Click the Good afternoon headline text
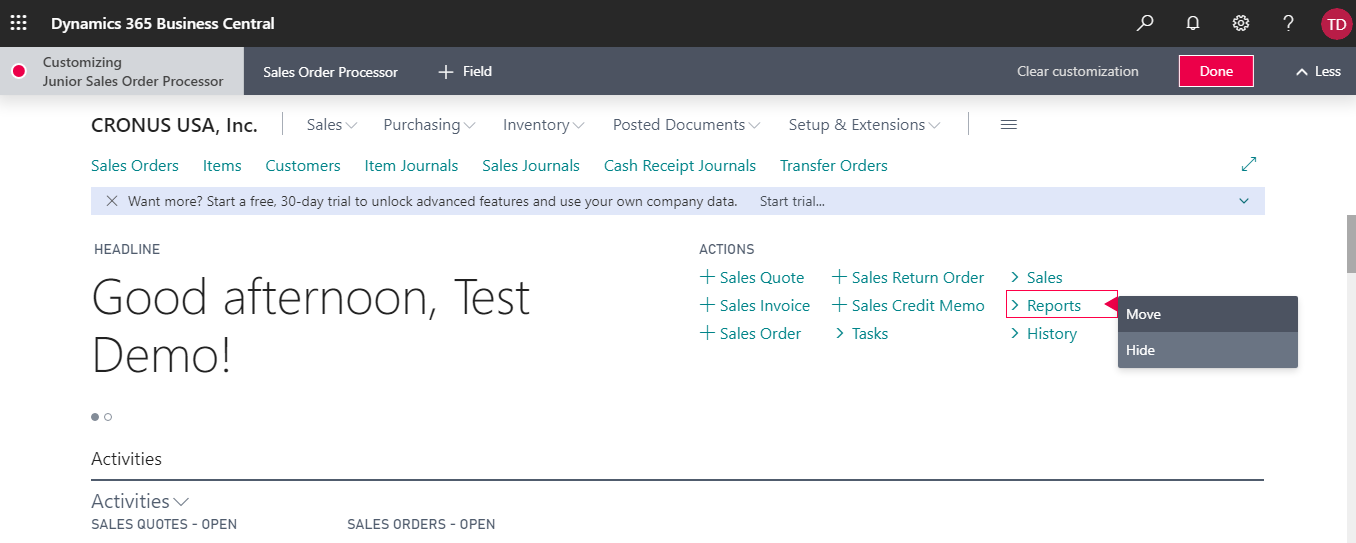The width and height of the screenshot is (1356, 543). pyautogui.click(x=311, y=327)
